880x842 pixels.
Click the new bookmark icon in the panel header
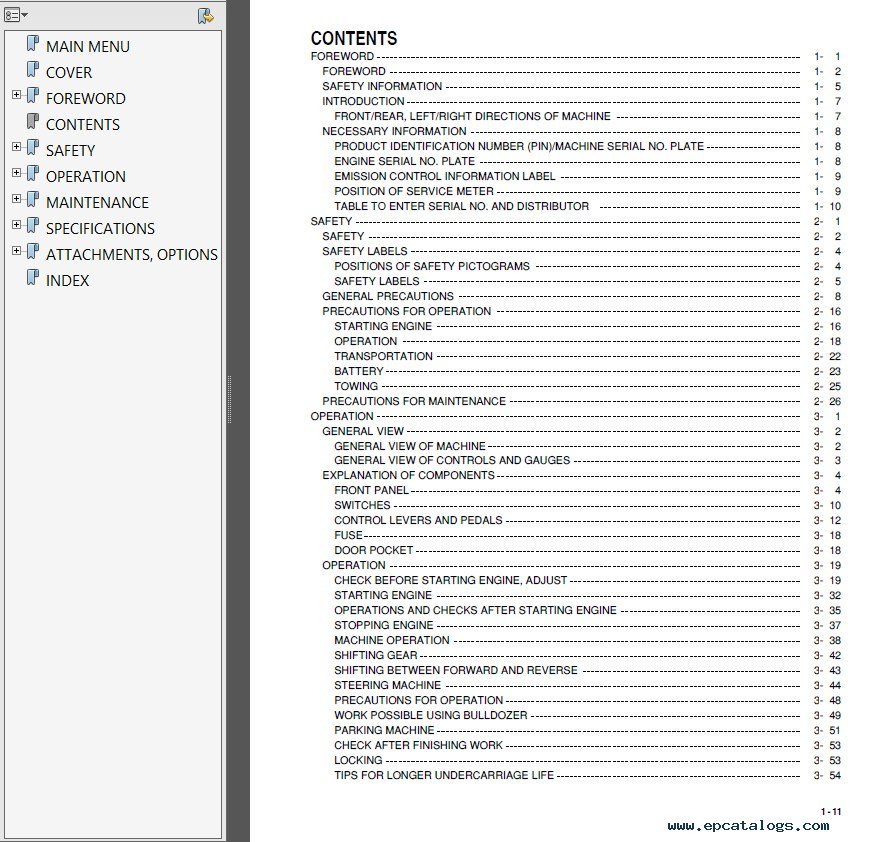[205, 16]
